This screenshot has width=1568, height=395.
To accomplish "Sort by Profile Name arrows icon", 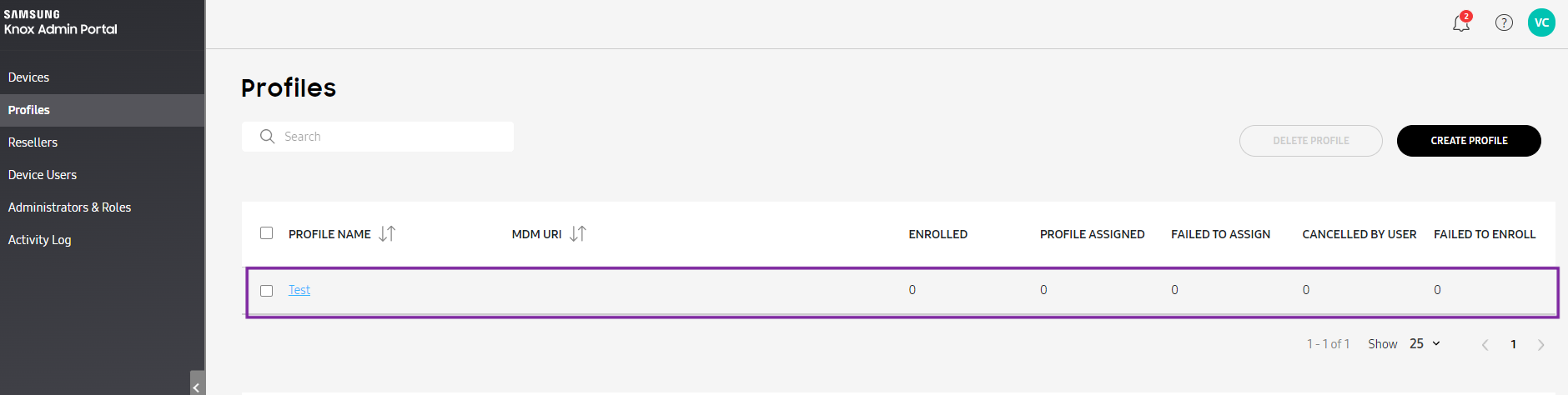I will click(387, 234).
